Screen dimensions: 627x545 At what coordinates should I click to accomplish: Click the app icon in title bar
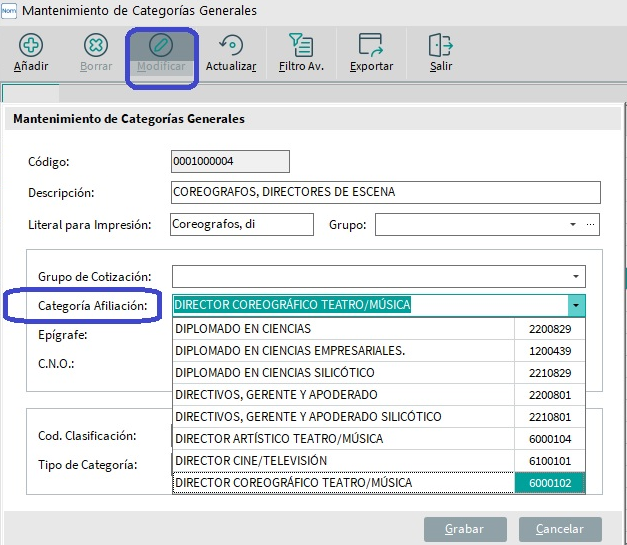pyautogui.click(x=10, y=11)
